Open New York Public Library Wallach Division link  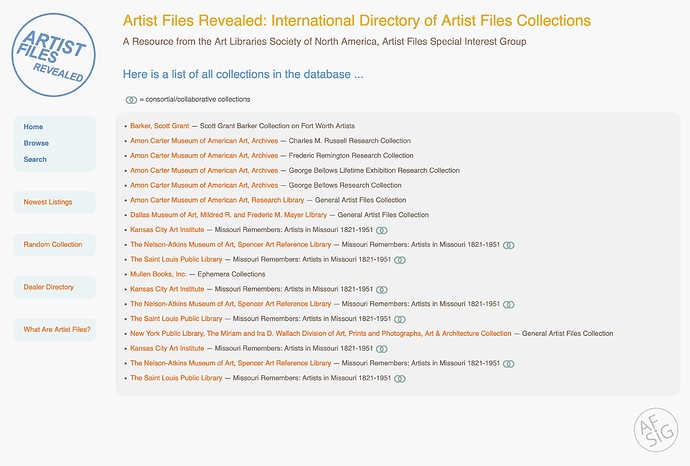pyautogui.click(x=321, y=334)
